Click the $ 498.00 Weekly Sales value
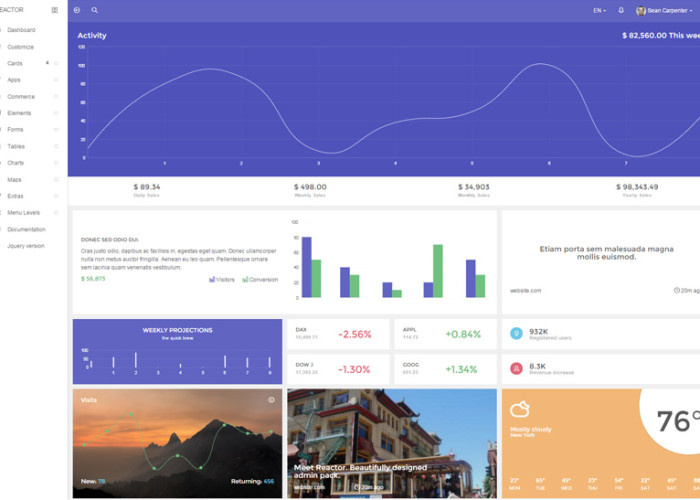Image resolution: width=700 pixels, height=500 pixels. 310,187
